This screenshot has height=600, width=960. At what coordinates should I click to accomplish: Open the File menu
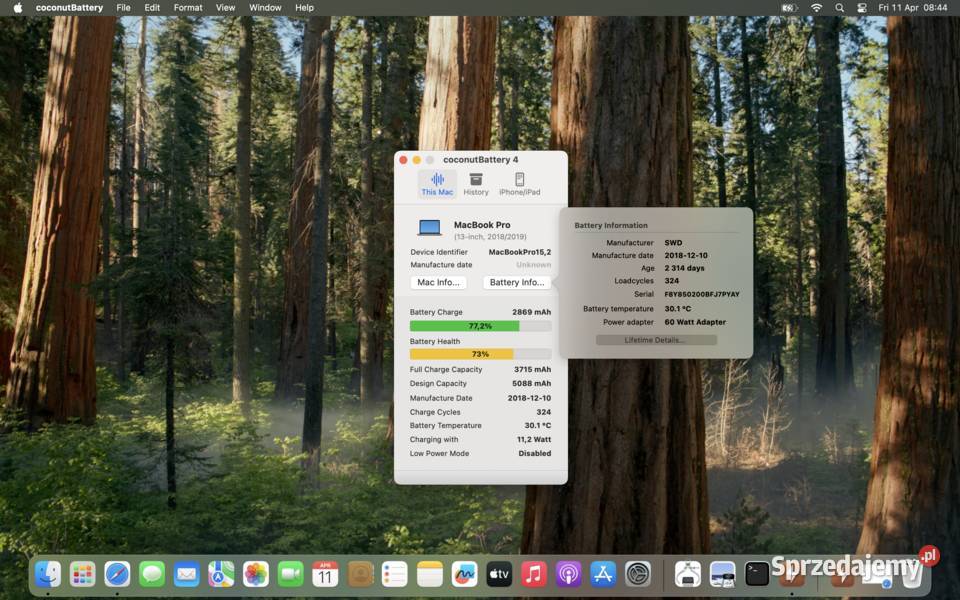(x=123, y=8)
